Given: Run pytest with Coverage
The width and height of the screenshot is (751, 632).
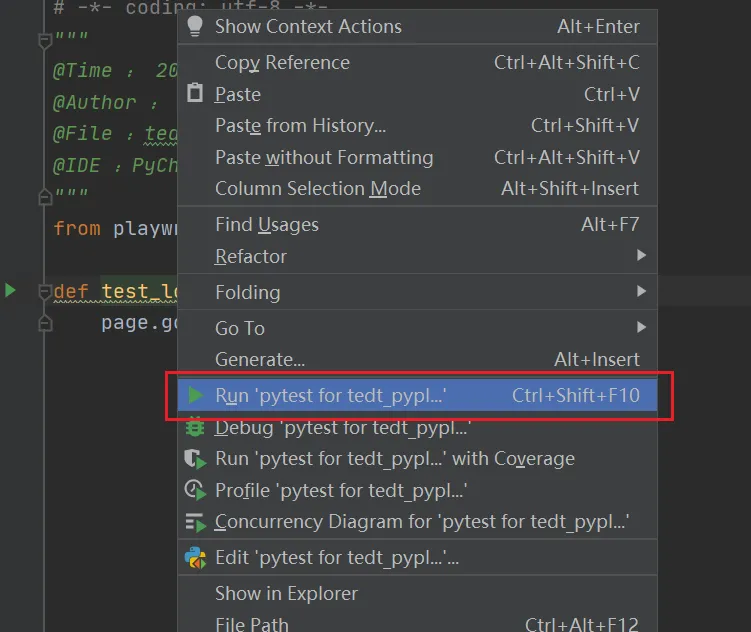Looking at the screenshot, I should 417,459.
